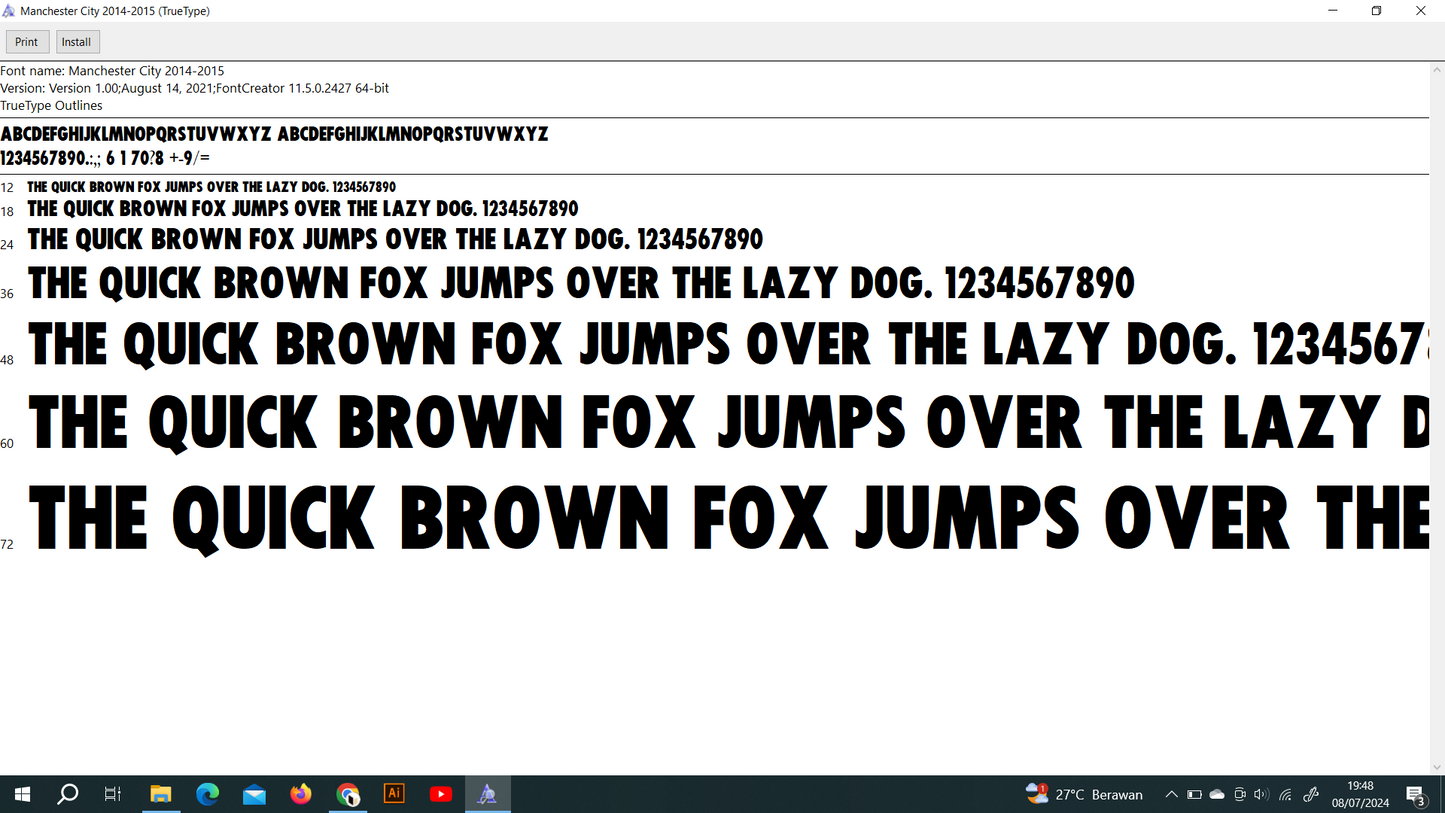The width and height of the screenshot is (1445, 813).
Task: Click the TrueType Outlines text
Action: click(x=51, y=105)
